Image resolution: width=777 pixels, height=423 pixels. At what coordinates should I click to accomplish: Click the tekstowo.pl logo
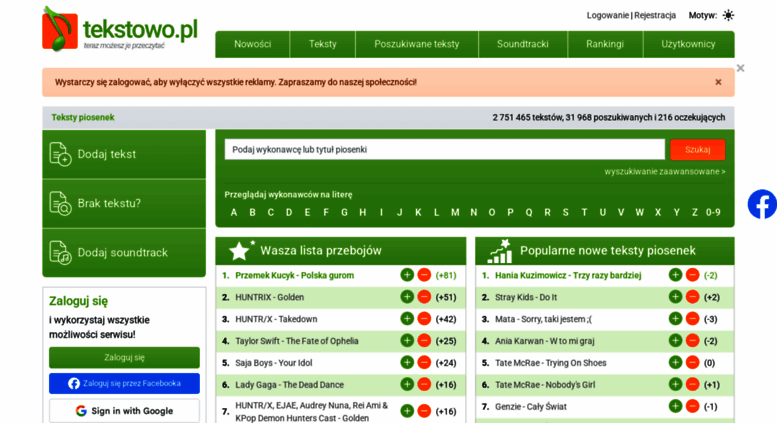point(120,30)
